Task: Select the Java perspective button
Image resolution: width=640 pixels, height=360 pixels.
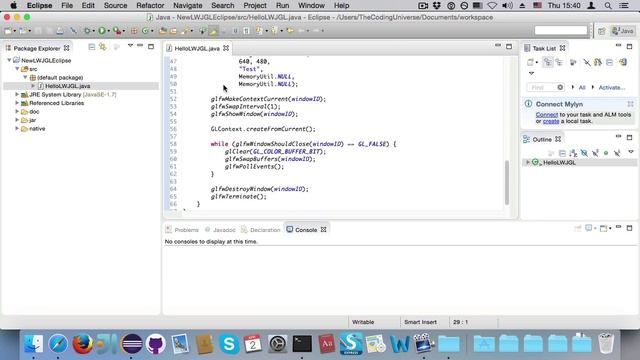Action: (622, 31)
